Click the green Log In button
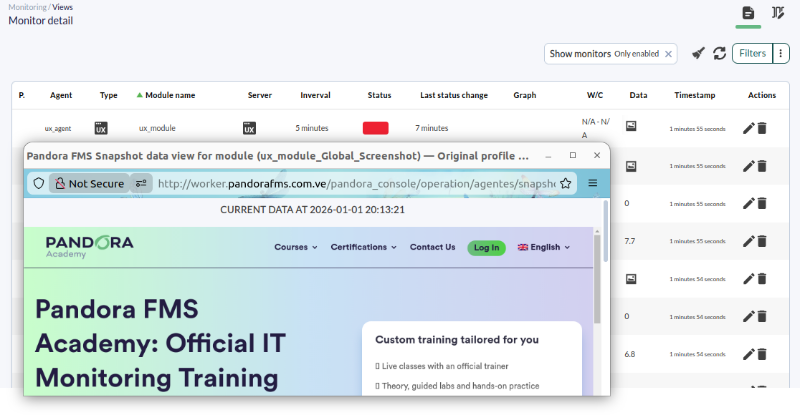Viewport: 800px width, 420px height. (x=487, y=248)
